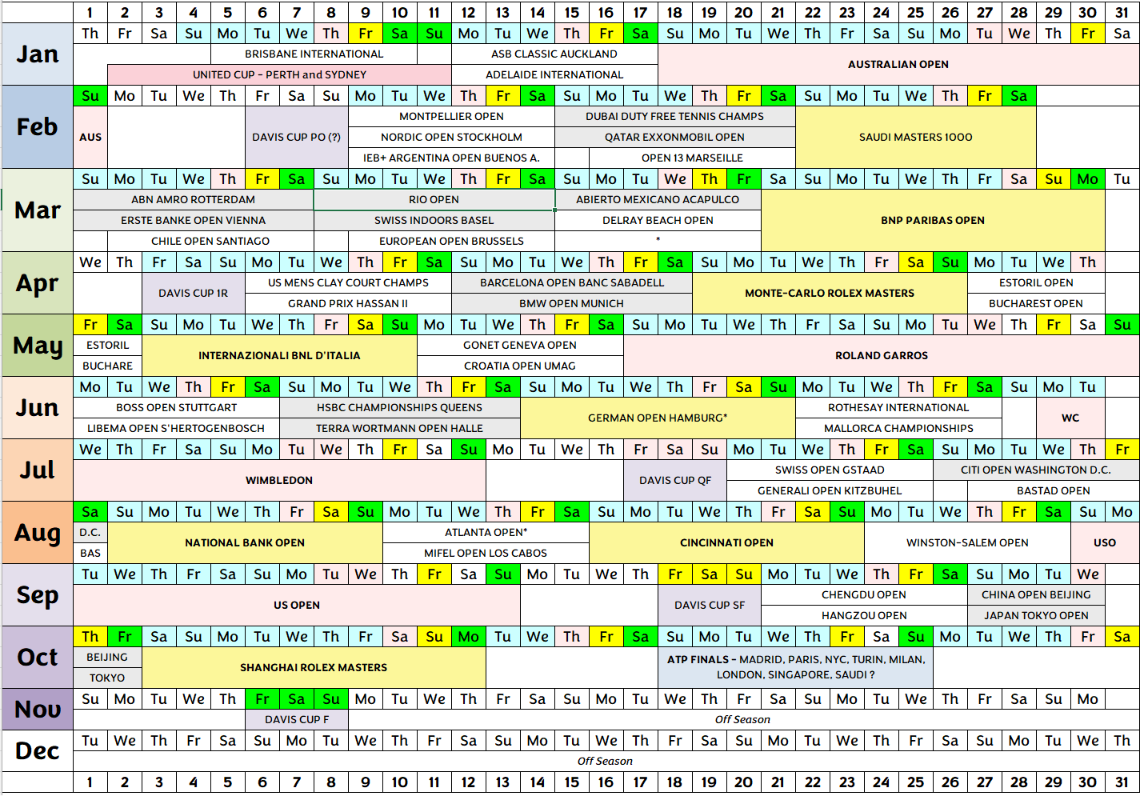Select the DELRAY BEACH OPEN cell
The image size is (1144, 796).
658,220
